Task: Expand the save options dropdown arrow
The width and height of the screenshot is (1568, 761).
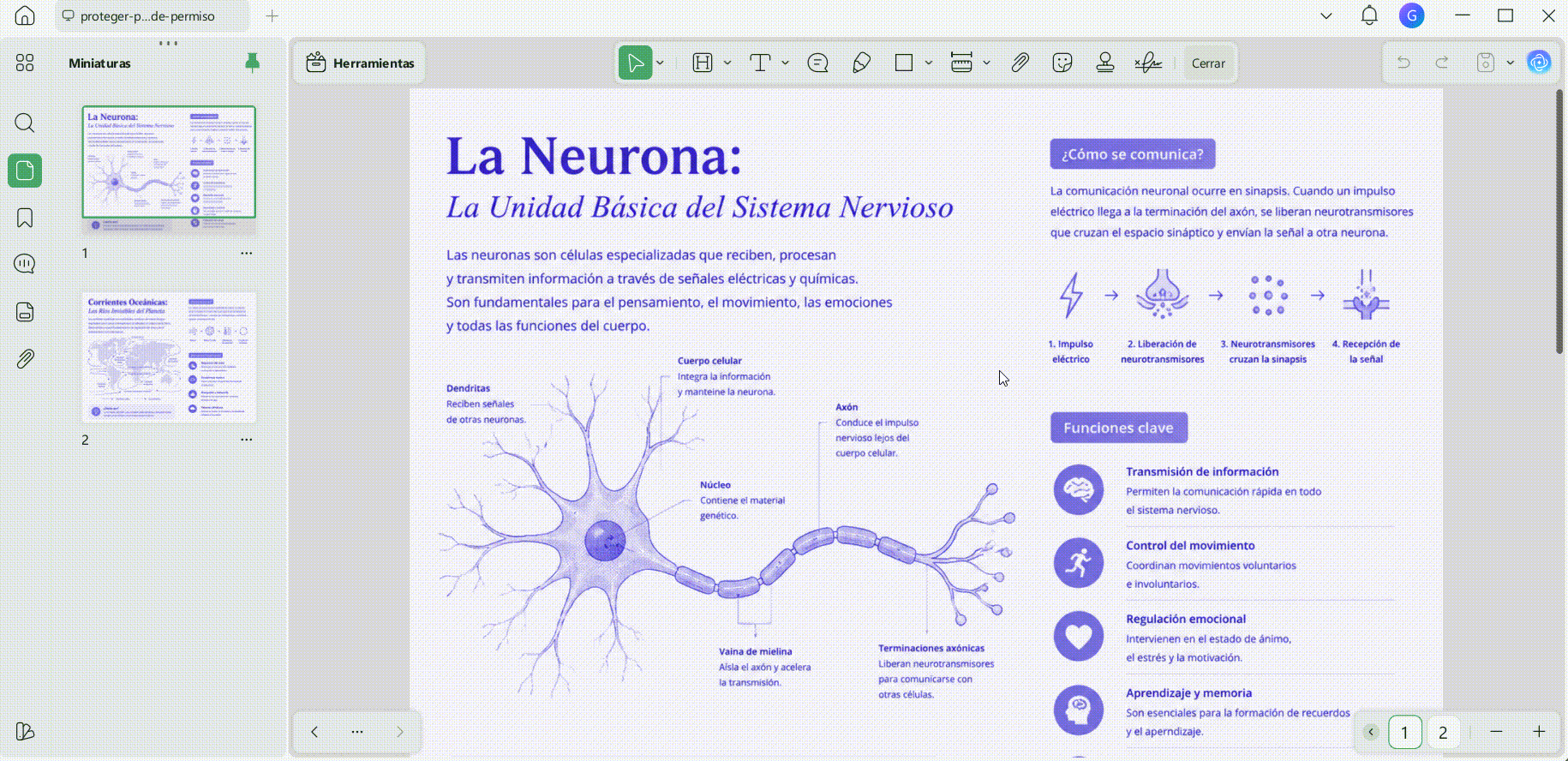Action: coord(1510,63)
